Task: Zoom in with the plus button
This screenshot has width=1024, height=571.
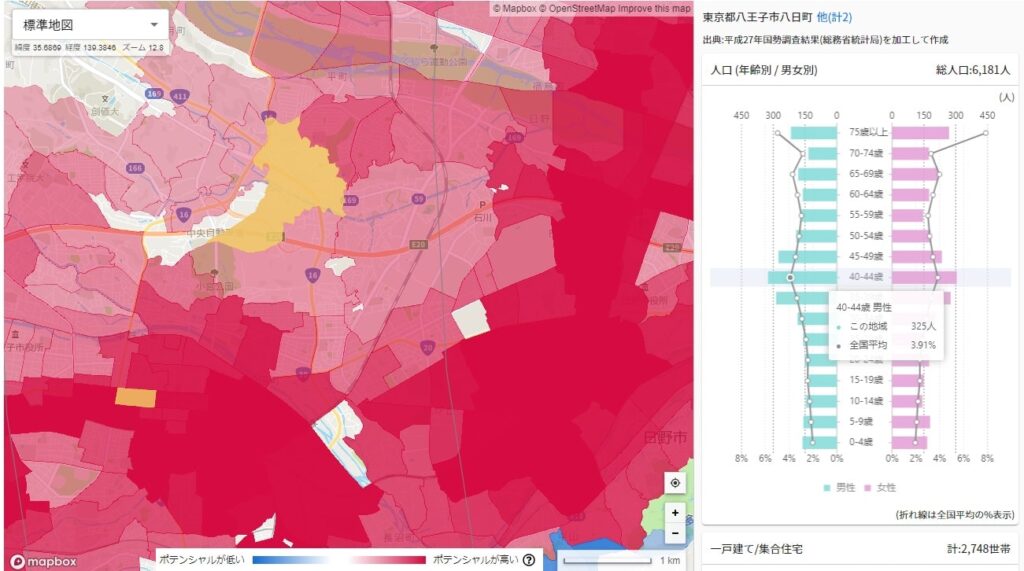Action: coord(675,513)
